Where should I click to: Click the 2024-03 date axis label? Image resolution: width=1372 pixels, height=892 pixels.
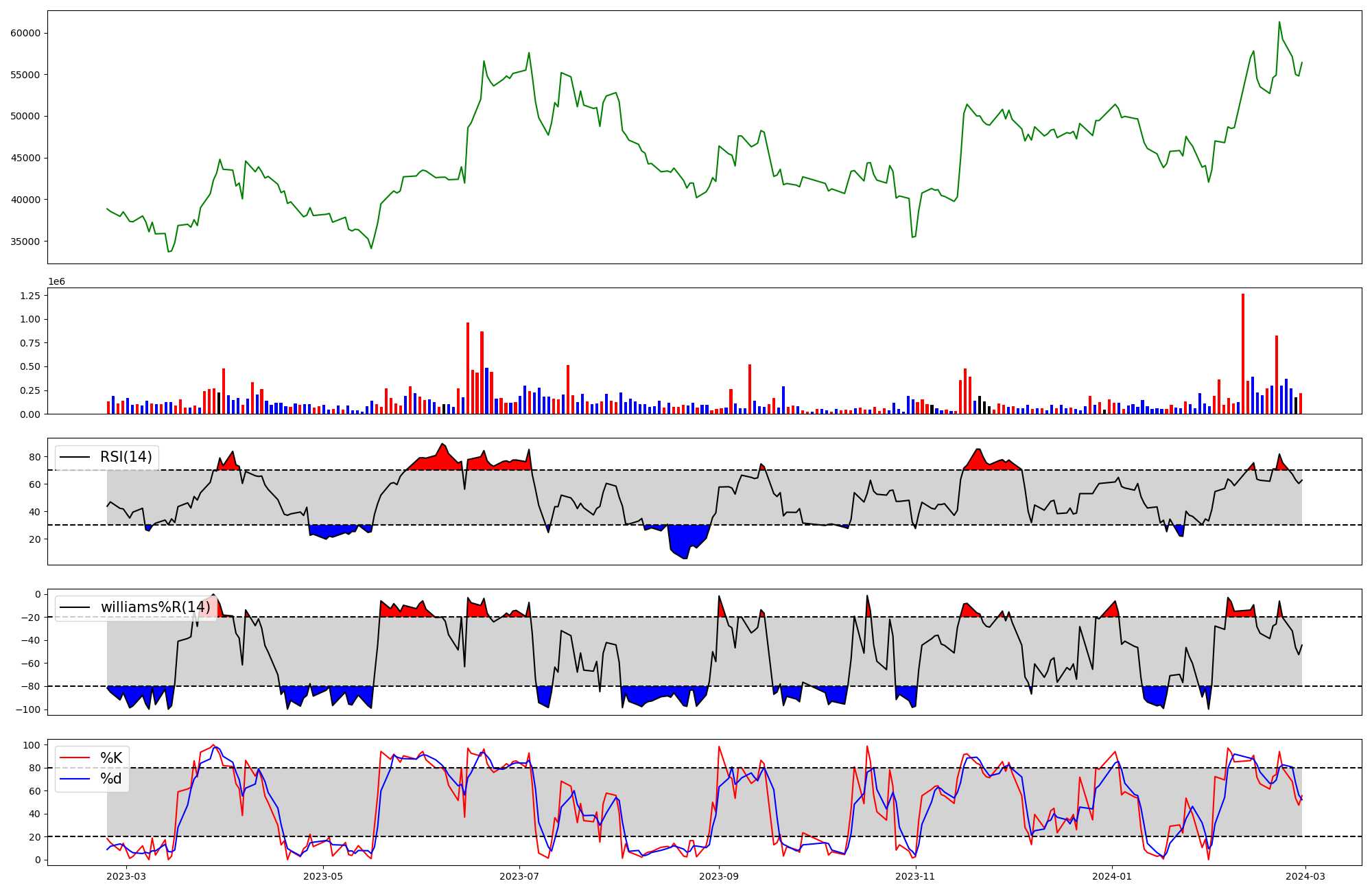[x=1305, y=876]
